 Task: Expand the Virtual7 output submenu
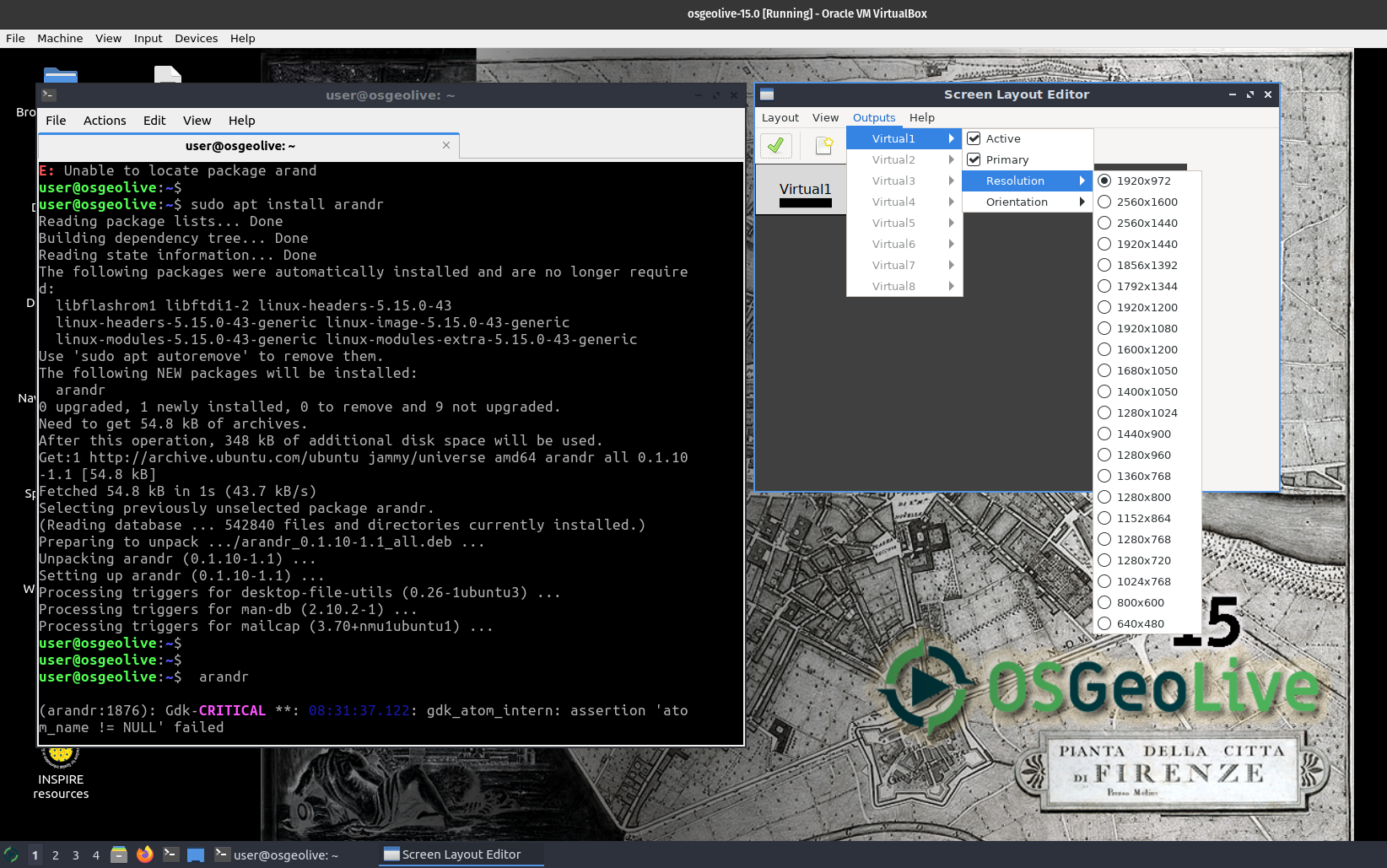[904, 265]
